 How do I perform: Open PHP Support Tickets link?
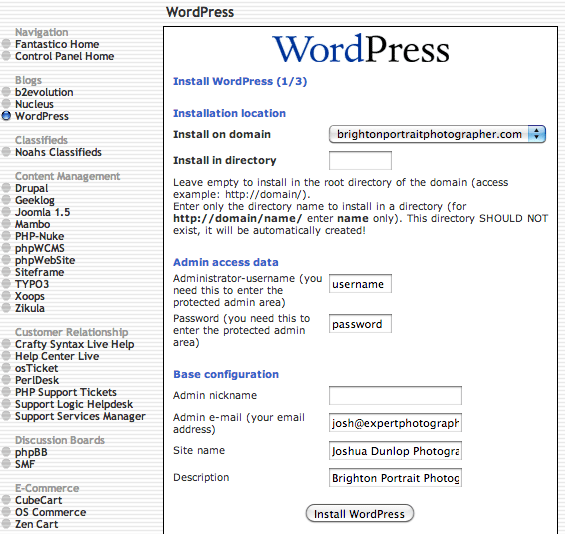point(66,392)
